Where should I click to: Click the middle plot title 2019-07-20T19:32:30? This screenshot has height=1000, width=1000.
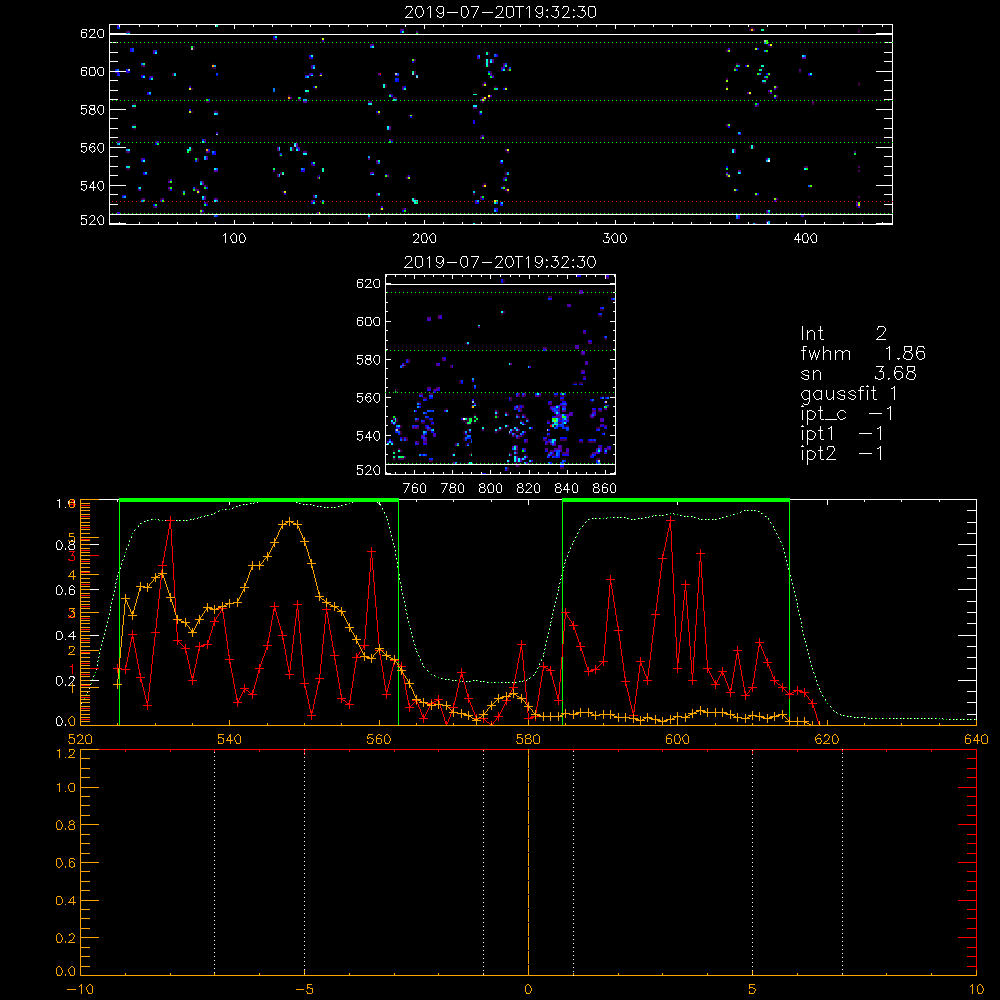click(500, 262)
